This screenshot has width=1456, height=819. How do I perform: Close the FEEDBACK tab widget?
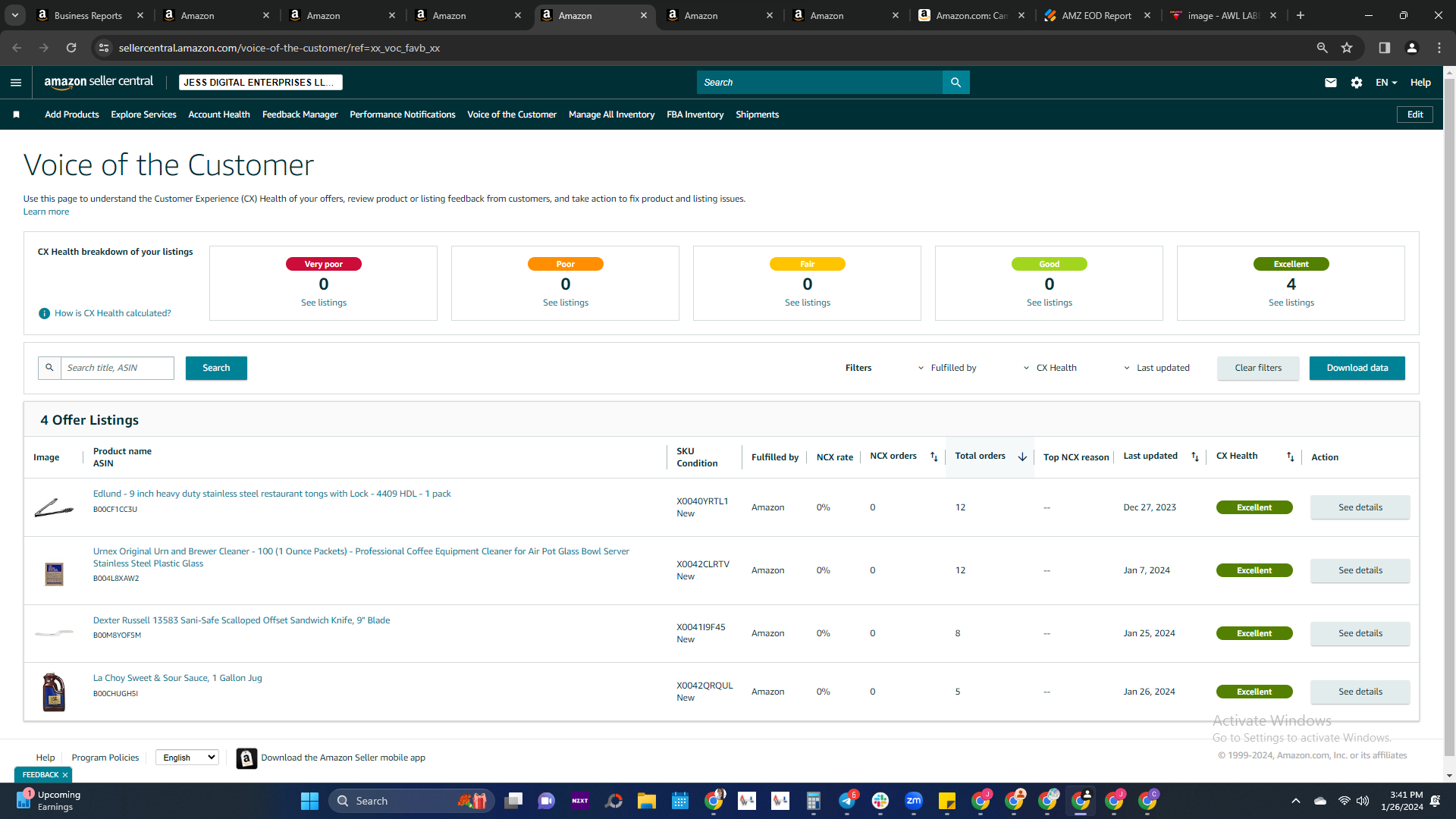(65, 775)
